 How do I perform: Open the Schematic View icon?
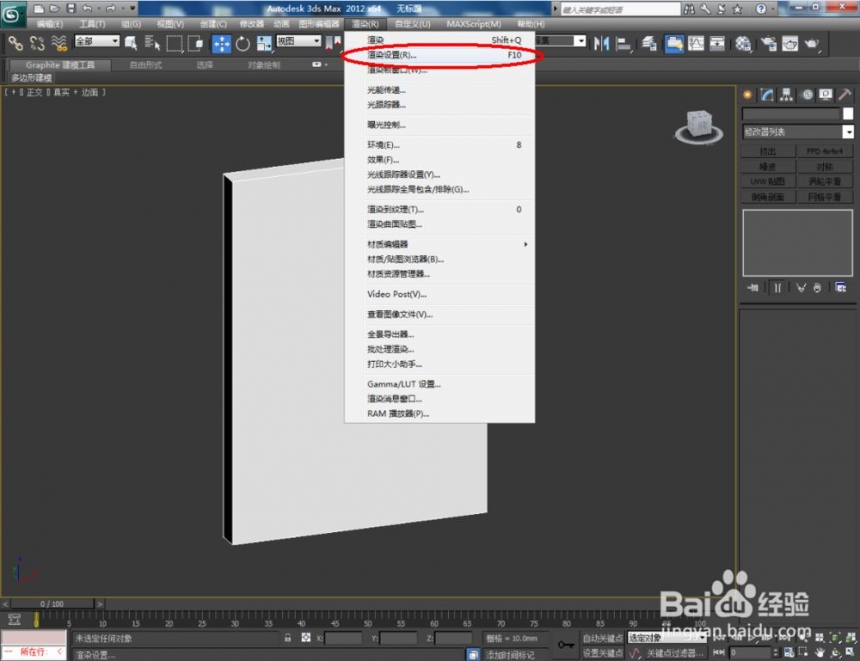click(x=717, y=43)
